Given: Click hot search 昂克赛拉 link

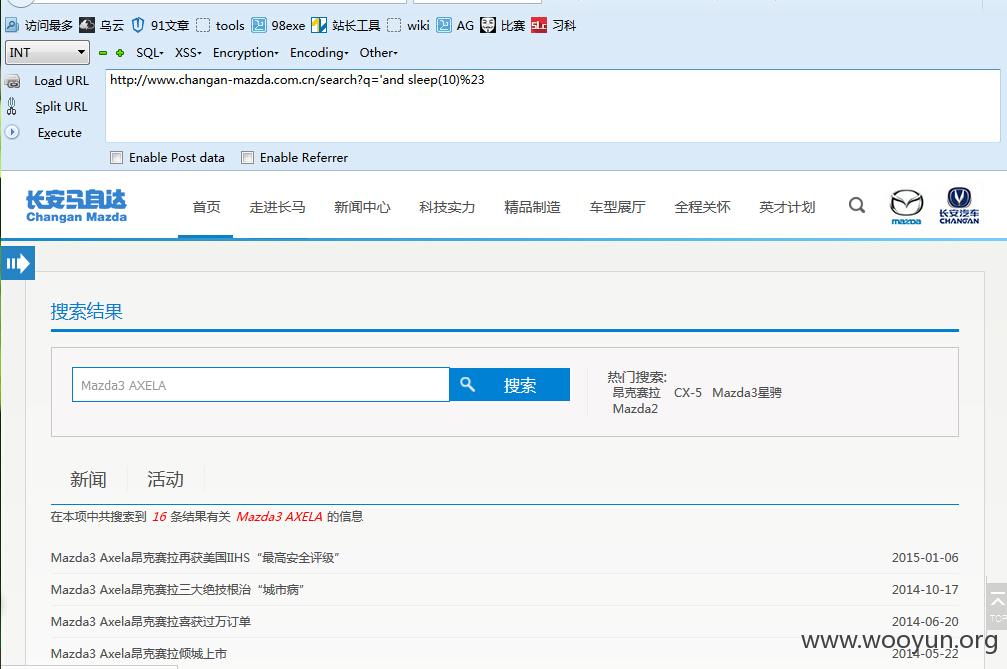Looking at the screenshot, I should tap(636, 392).
